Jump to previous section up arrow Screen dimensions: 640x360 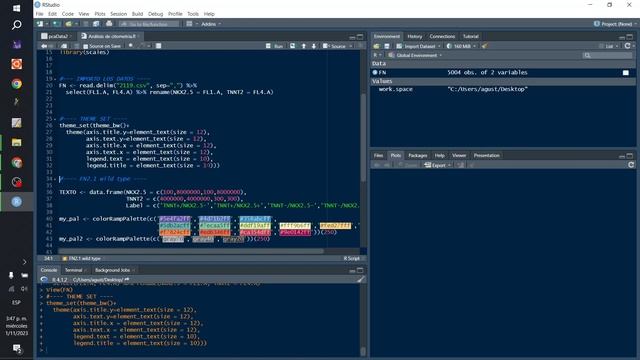(x=304, y=46)
